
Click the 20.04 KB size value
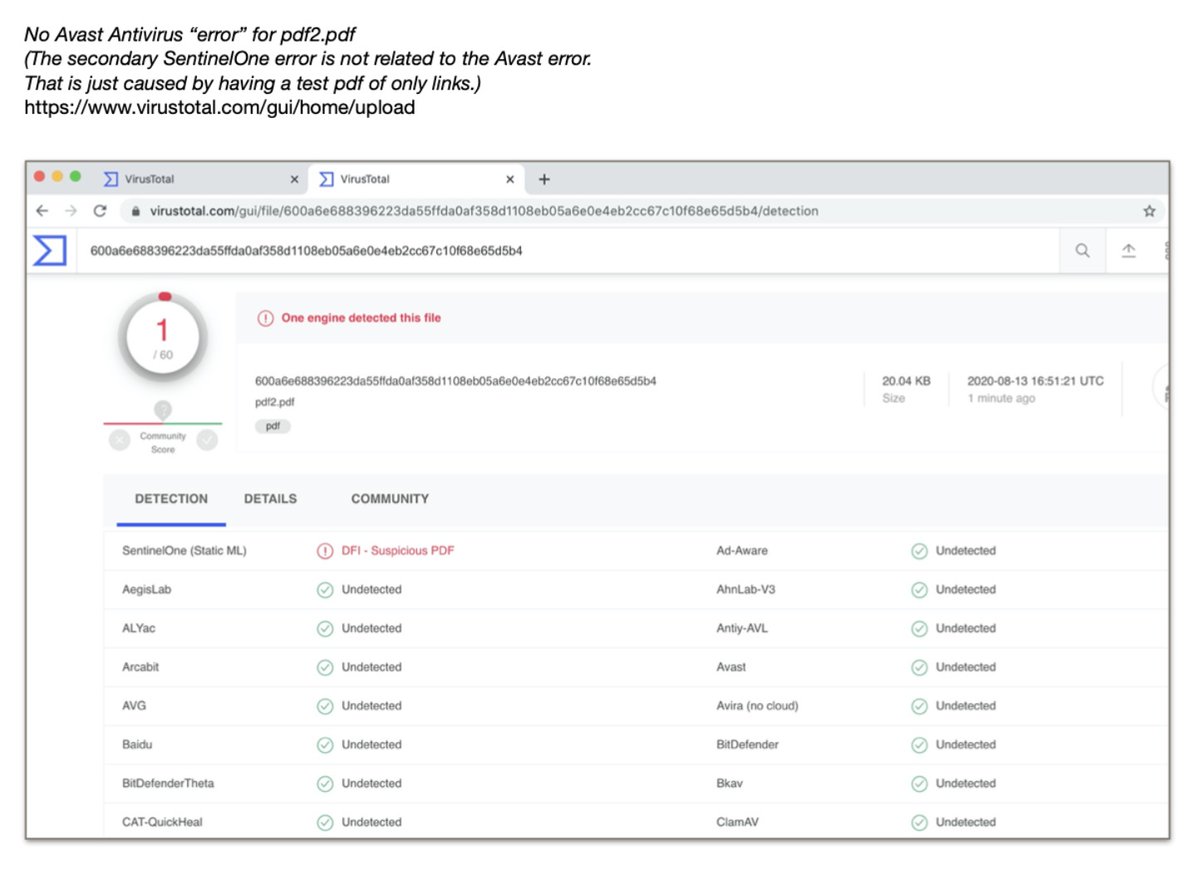pyautogui.click(x=906, y=381)
